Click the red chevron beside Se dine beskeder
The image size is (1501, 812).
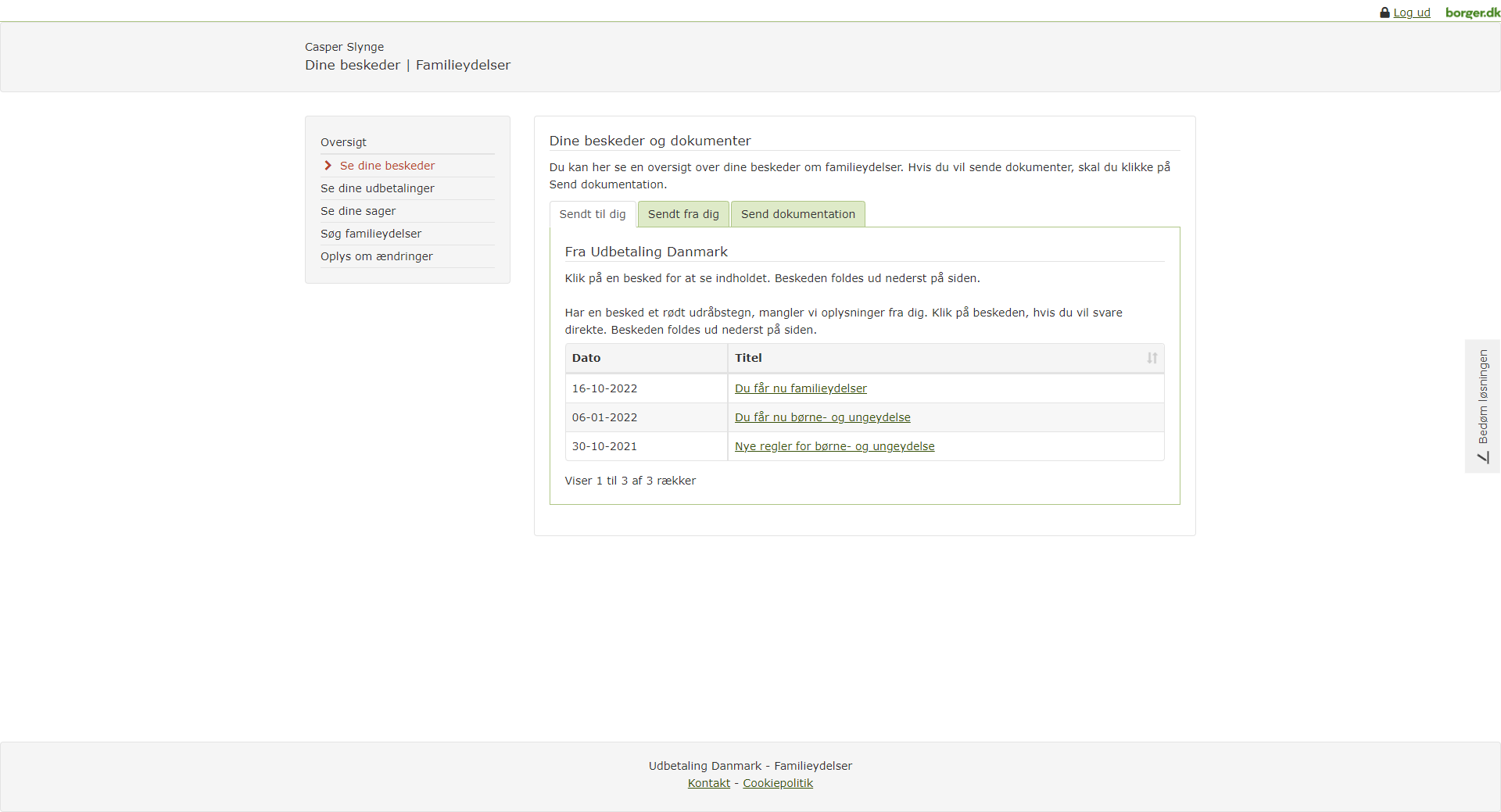[328, 166]
